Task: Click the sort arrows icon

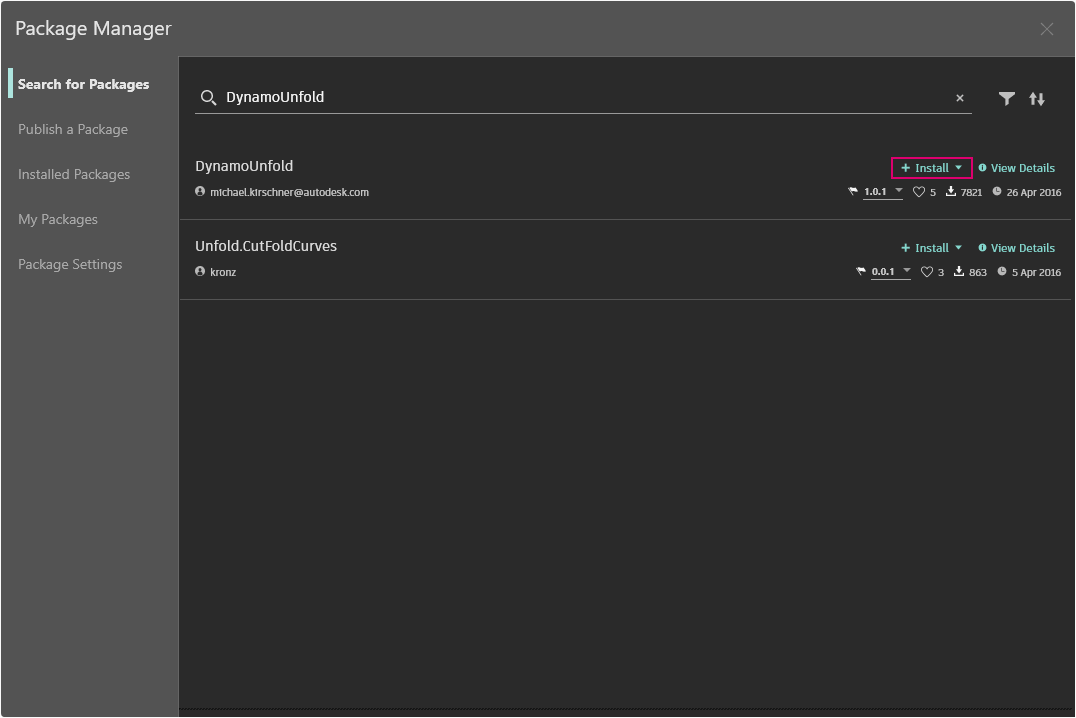Action: coord(1037,98)
